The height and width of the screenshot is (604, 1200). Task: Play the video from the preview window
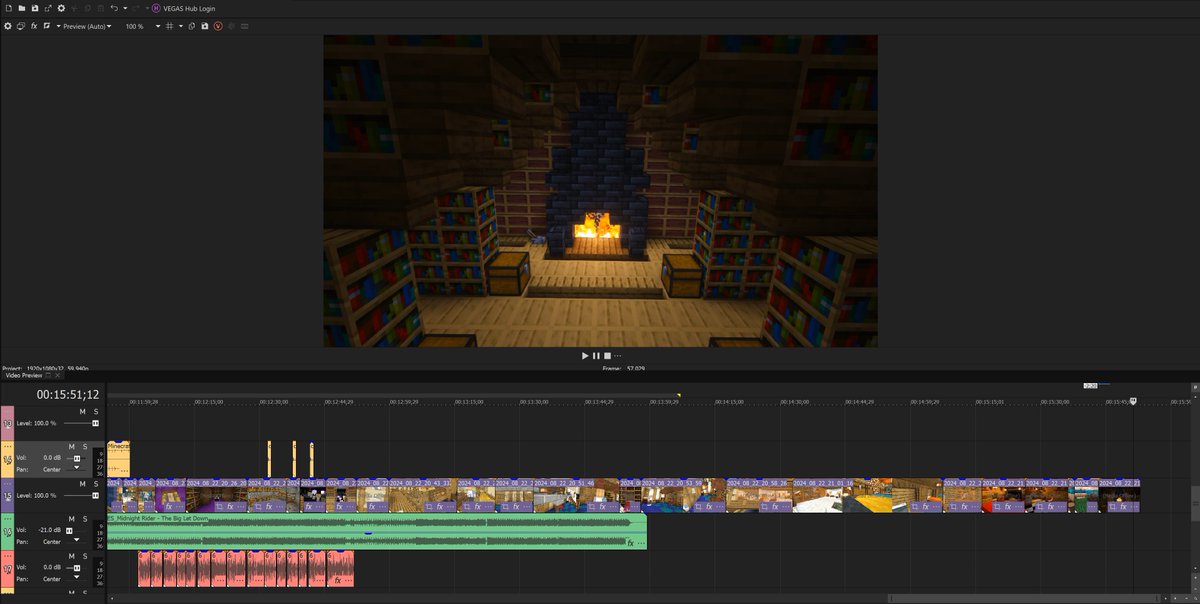(x=585, y=355)
